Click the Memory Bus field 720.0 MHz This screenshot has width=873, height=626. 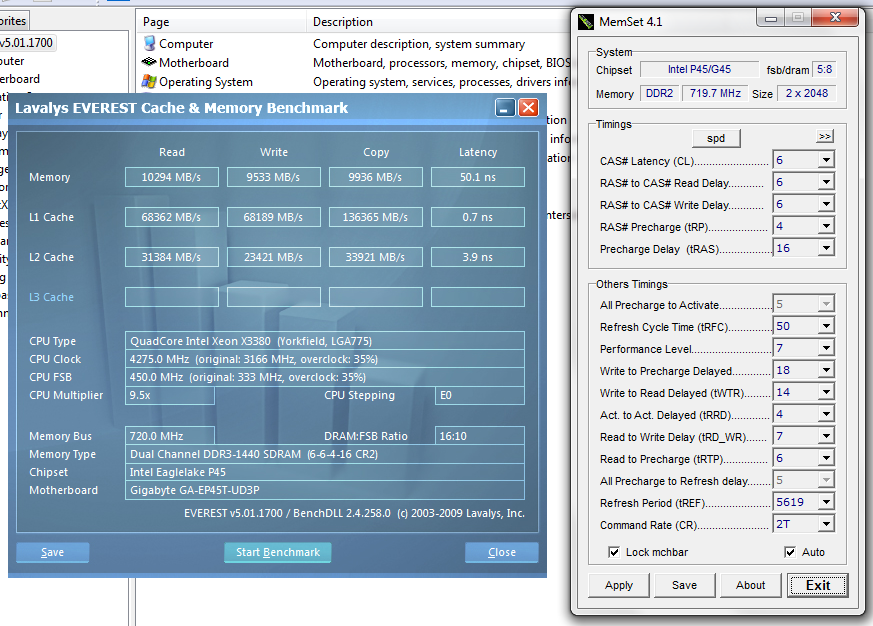pyautogui.click(x=170, y=436)
